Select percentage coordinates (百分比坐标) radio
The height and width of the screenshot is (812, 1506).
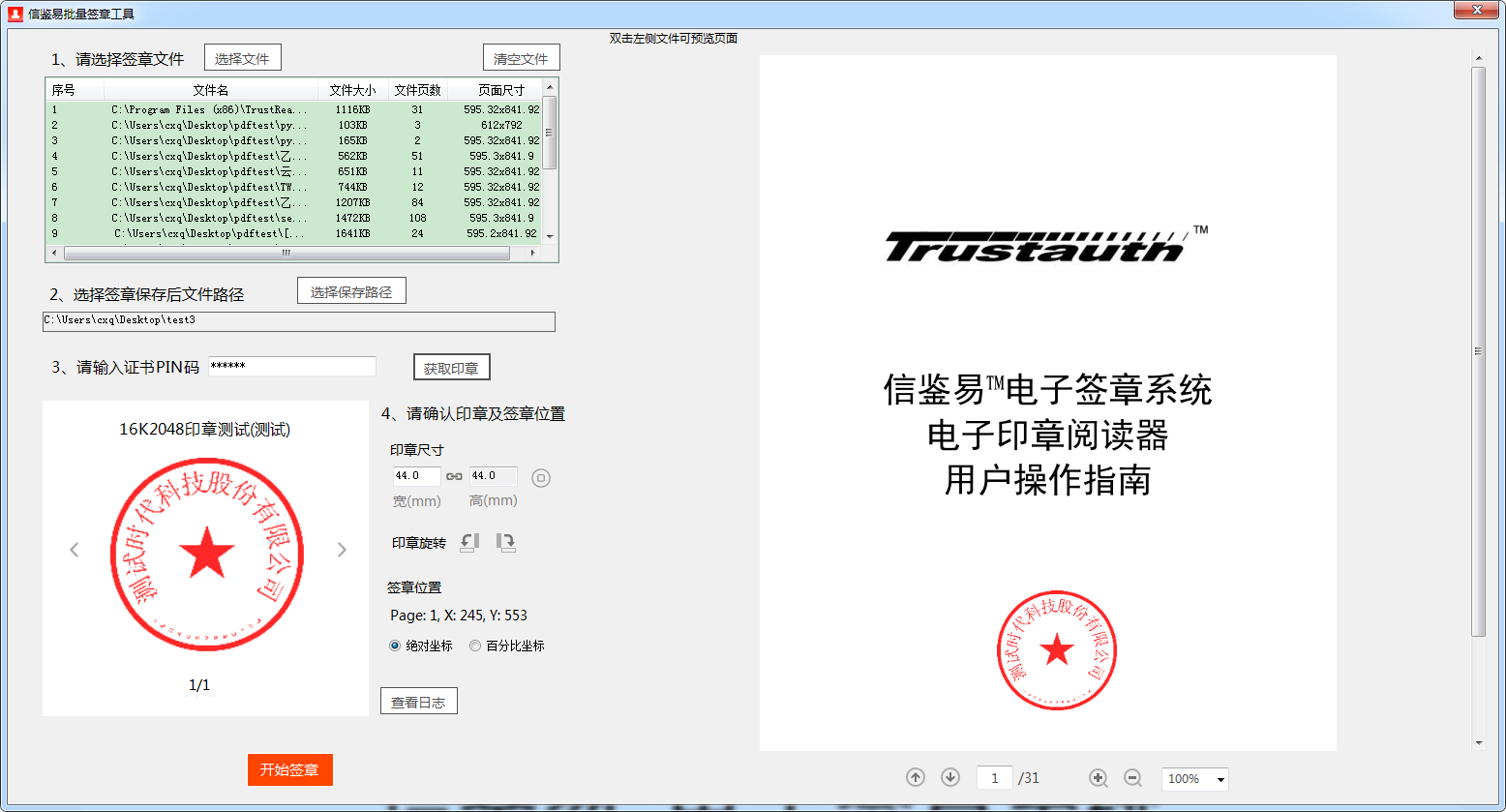475,646
